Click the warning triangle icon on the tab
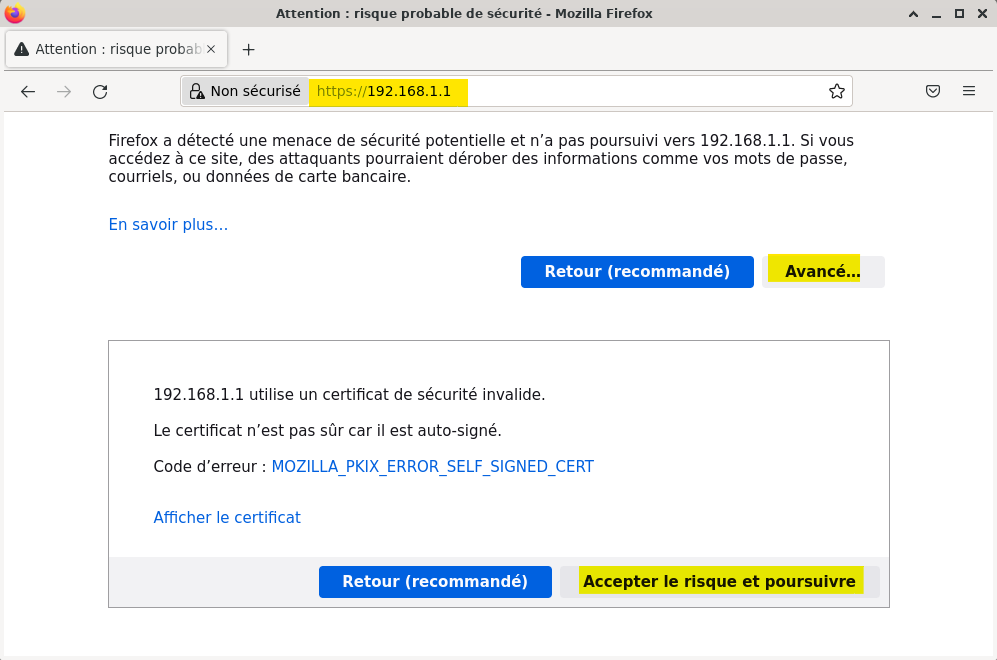 [22, 49]
